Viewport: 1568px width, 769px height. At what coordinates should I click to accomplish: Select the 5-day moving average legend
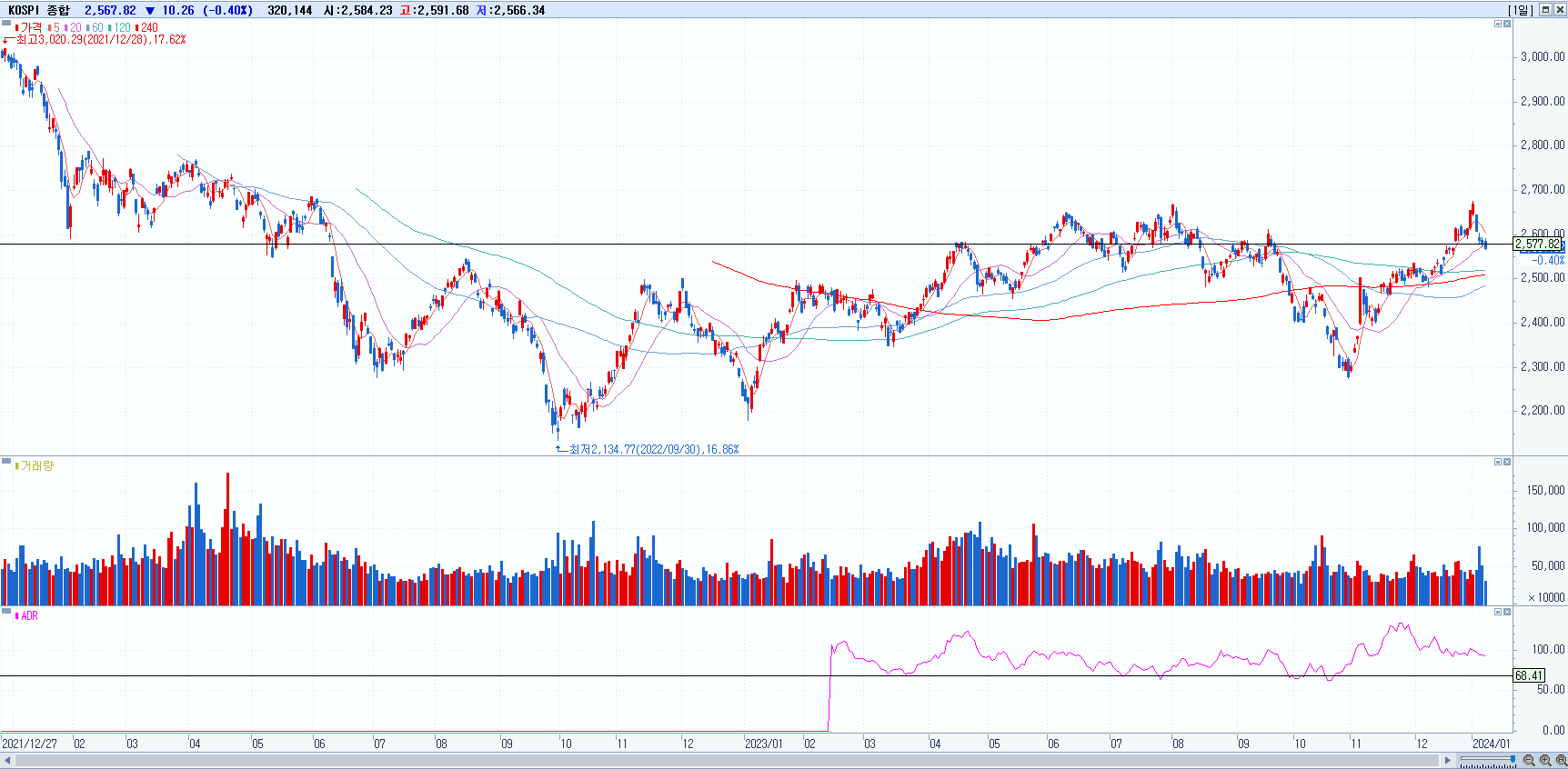pyautogui.click(x=55, y=28)
